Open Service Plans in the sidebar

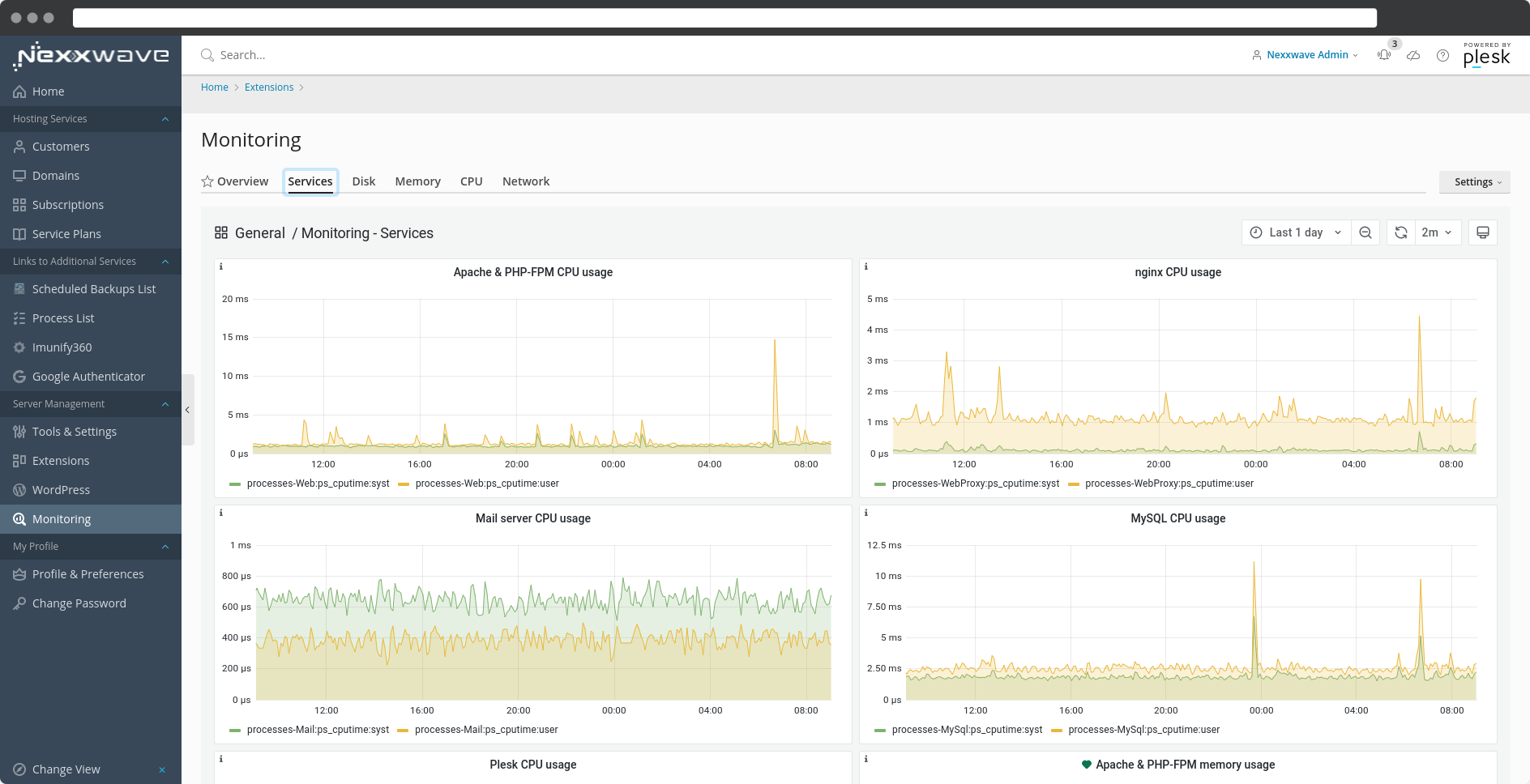click(91, 234)
